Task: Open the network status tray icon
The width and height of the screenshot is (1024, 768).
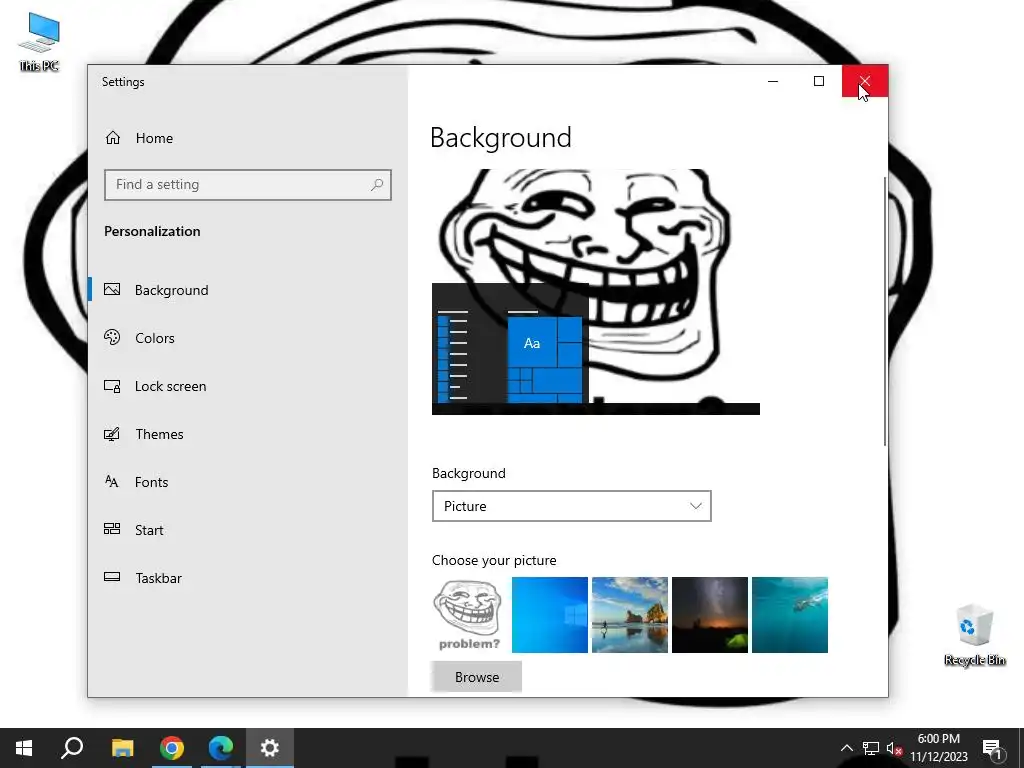Action: tap(871, 748)
